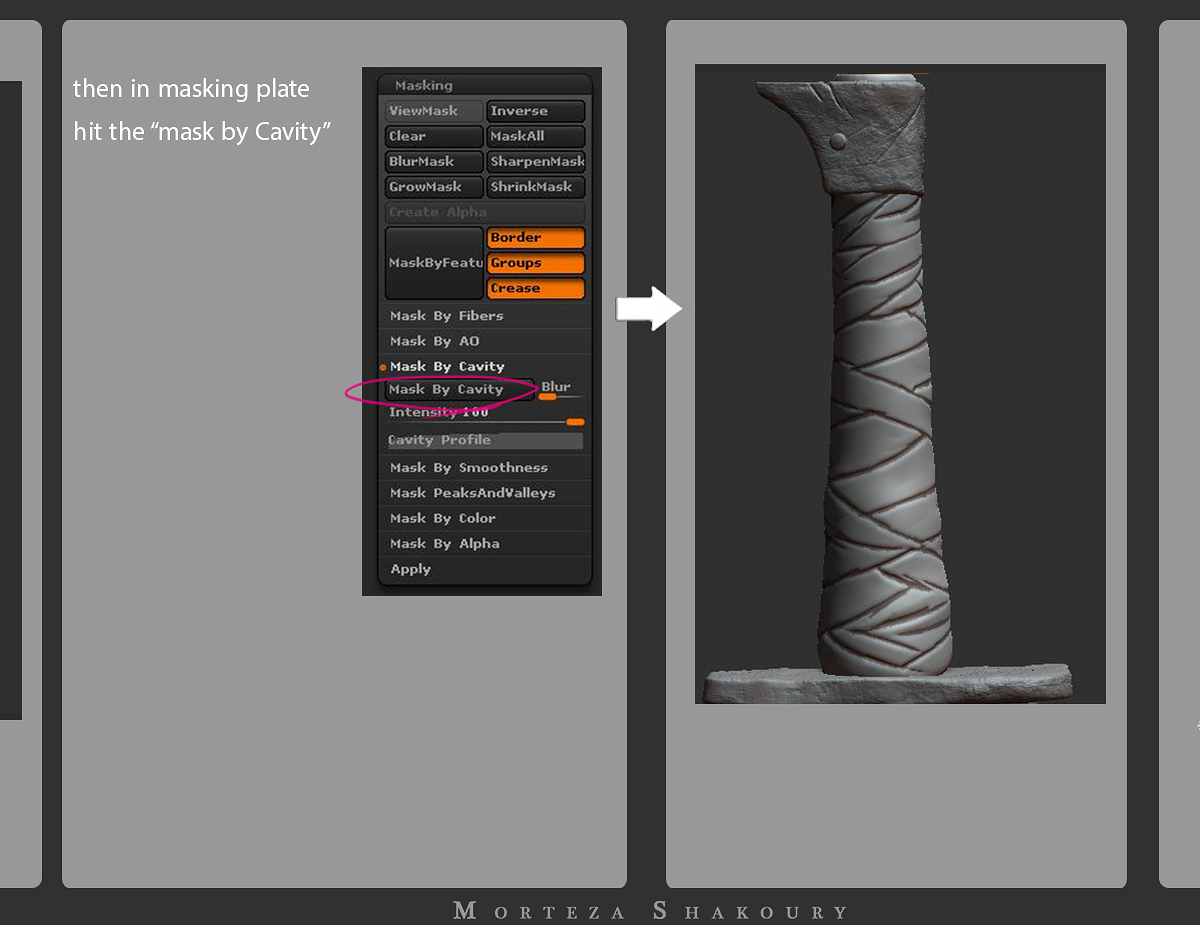This screenshot has height=925, width=1200.
Task: Expand the Mask PeaksAndValleys section
Action: click(x=485, y=493)
